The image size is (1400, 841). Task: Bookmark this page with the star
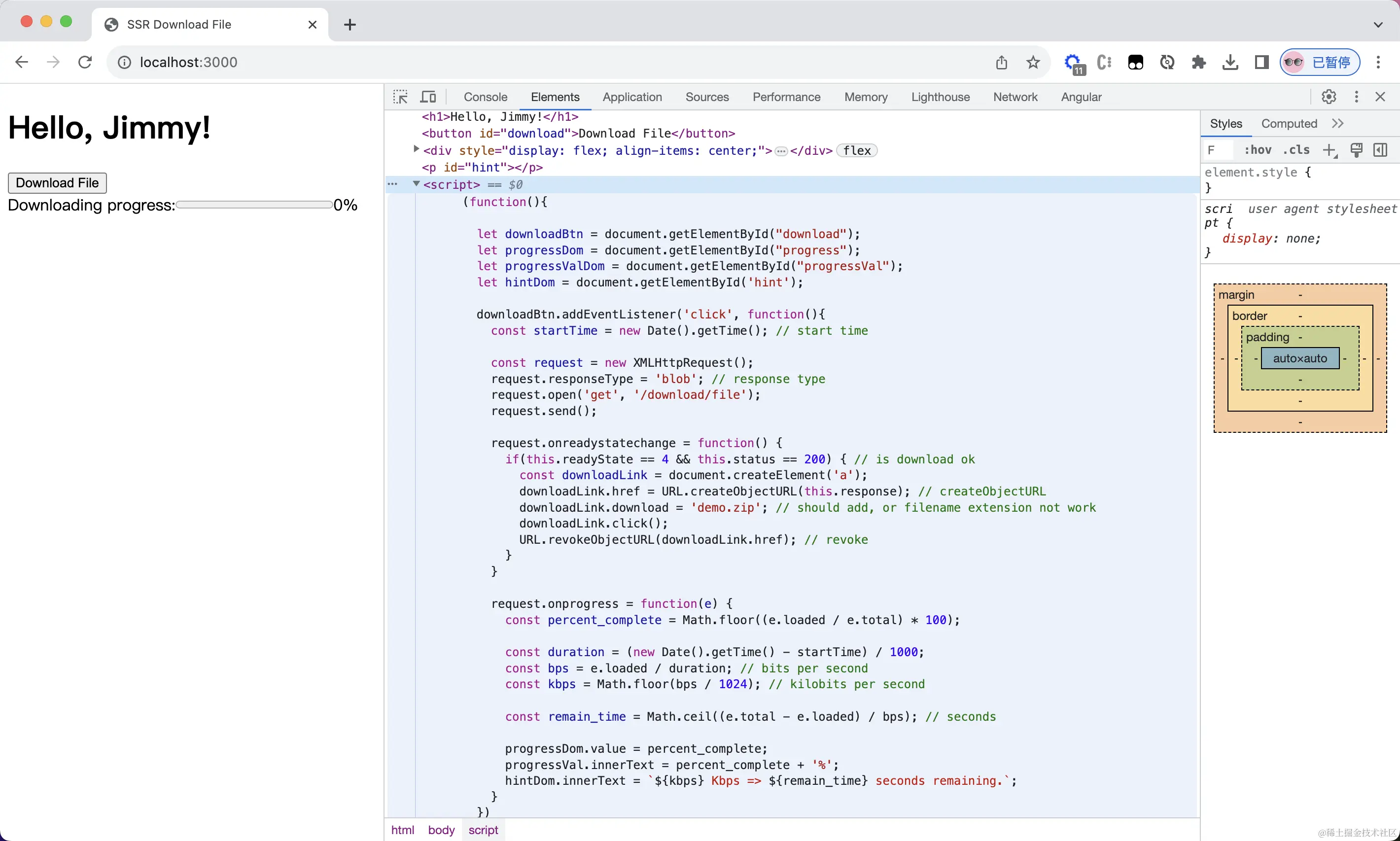click(1033, 62)
